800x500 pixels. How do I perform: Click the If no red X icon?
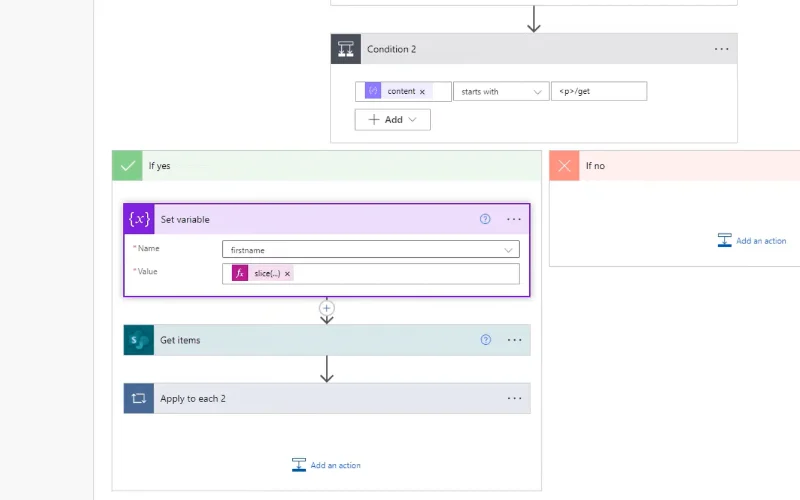[x=564, y=166]
